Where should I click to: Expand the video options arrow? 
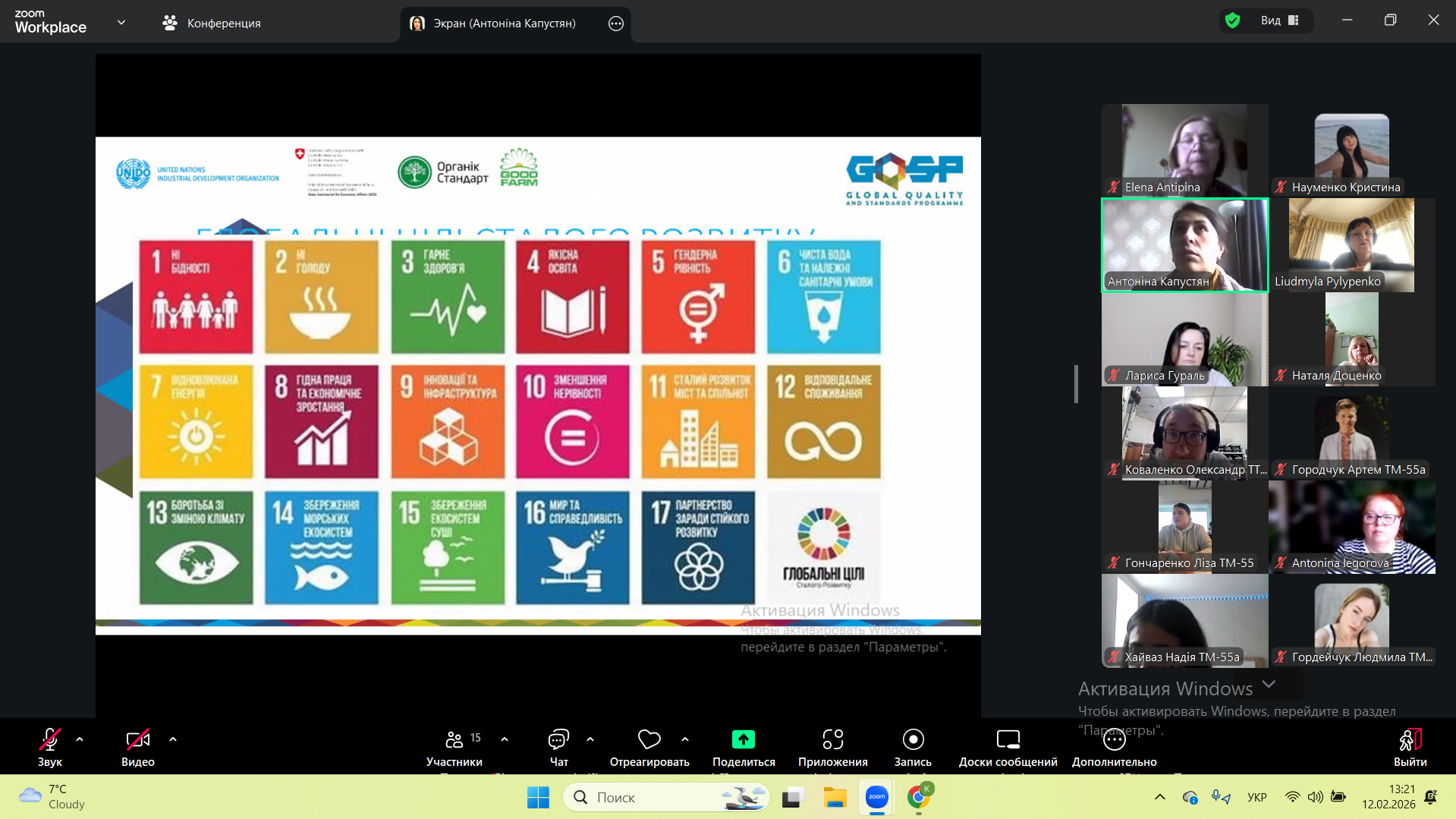[x=173, y=739]
